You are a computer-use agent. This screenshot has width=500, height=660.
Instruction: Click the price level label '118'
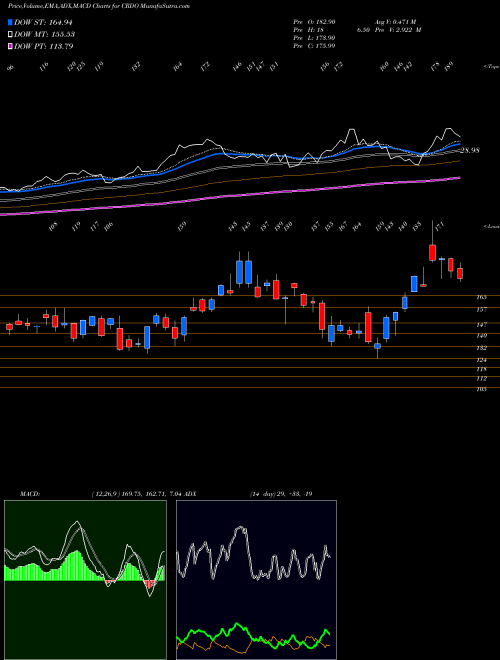(482, 369)
